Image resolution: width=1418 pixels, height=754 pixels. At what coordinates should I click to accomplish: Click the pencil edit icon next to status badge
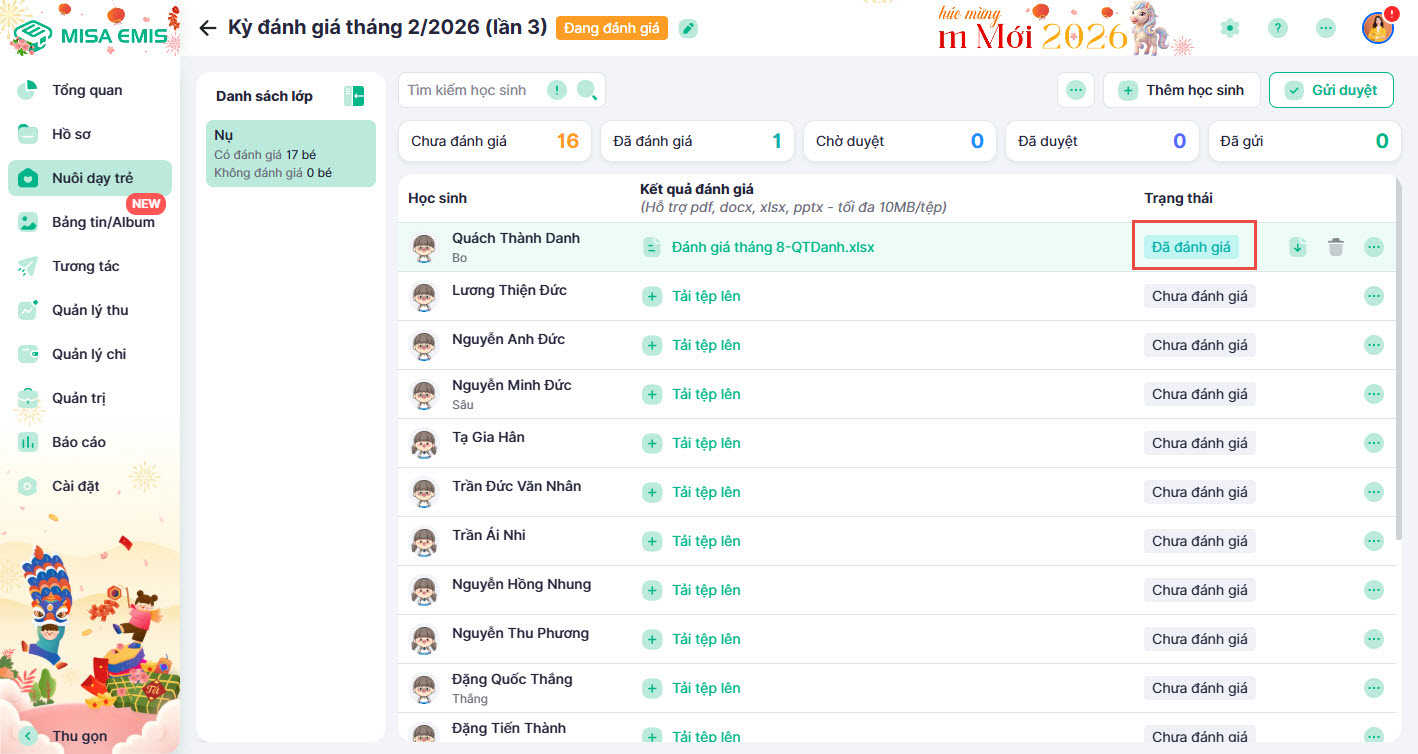[688, 28]
